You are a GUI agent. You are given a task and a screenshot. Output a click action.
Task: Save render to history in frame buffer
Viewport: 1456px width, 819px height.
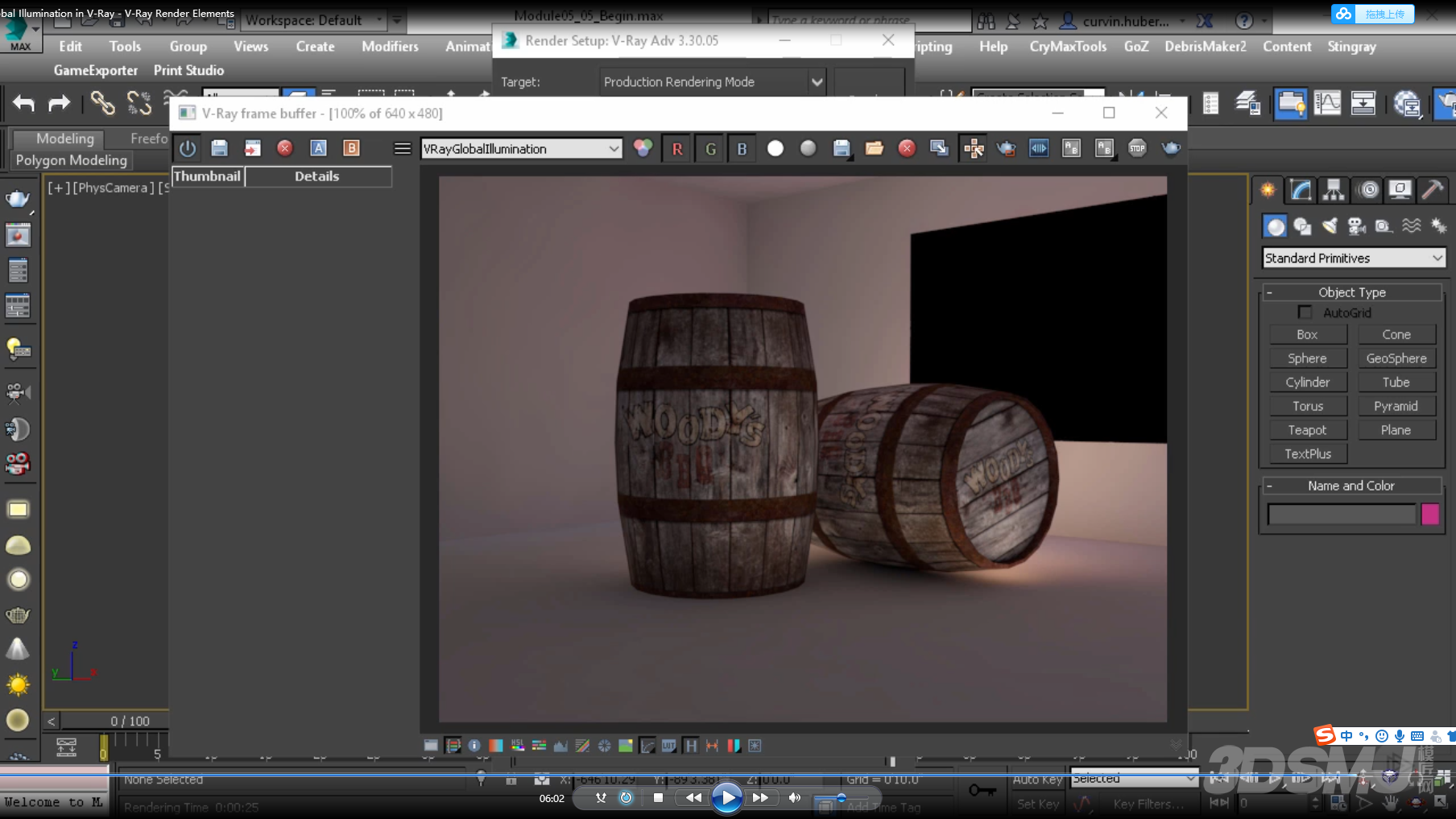pyautogui.click(x=219, y=148)
